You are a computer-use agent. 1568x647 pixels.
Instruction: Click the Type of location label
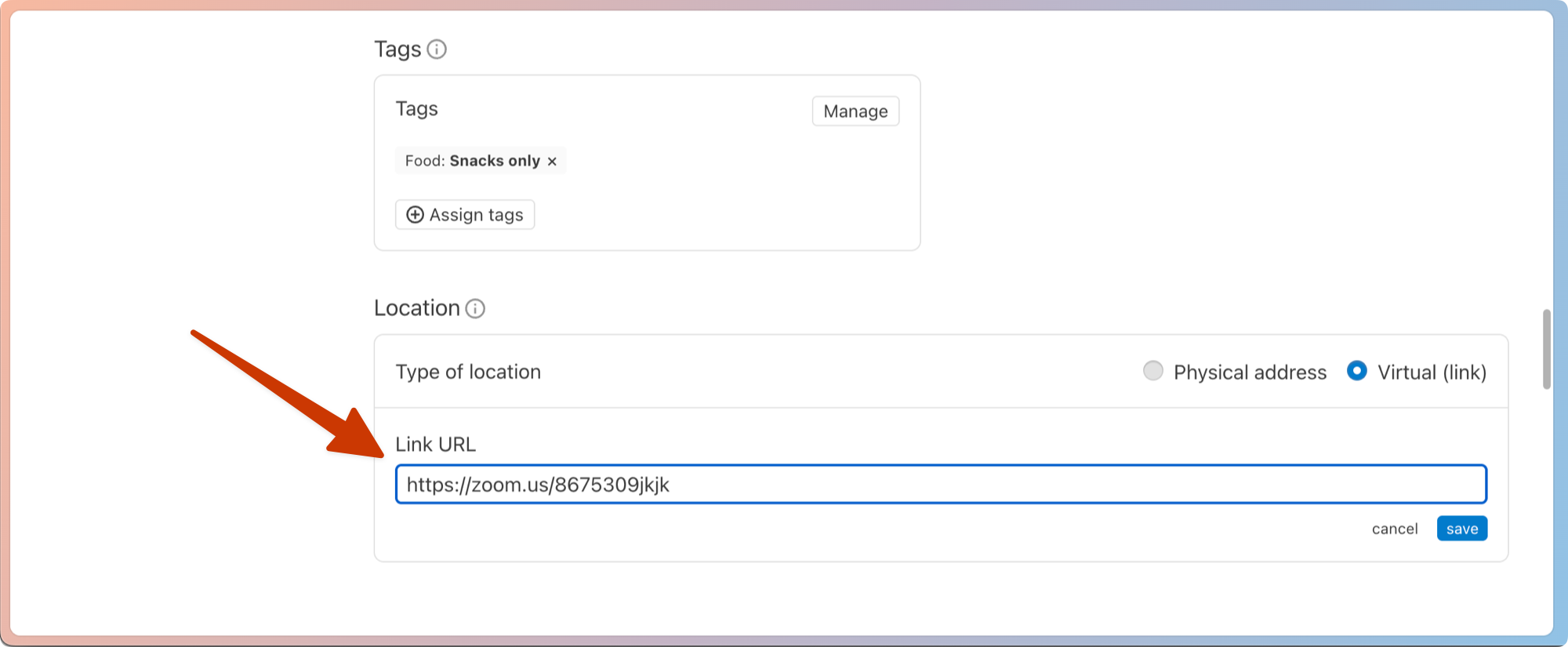point(468,372)
